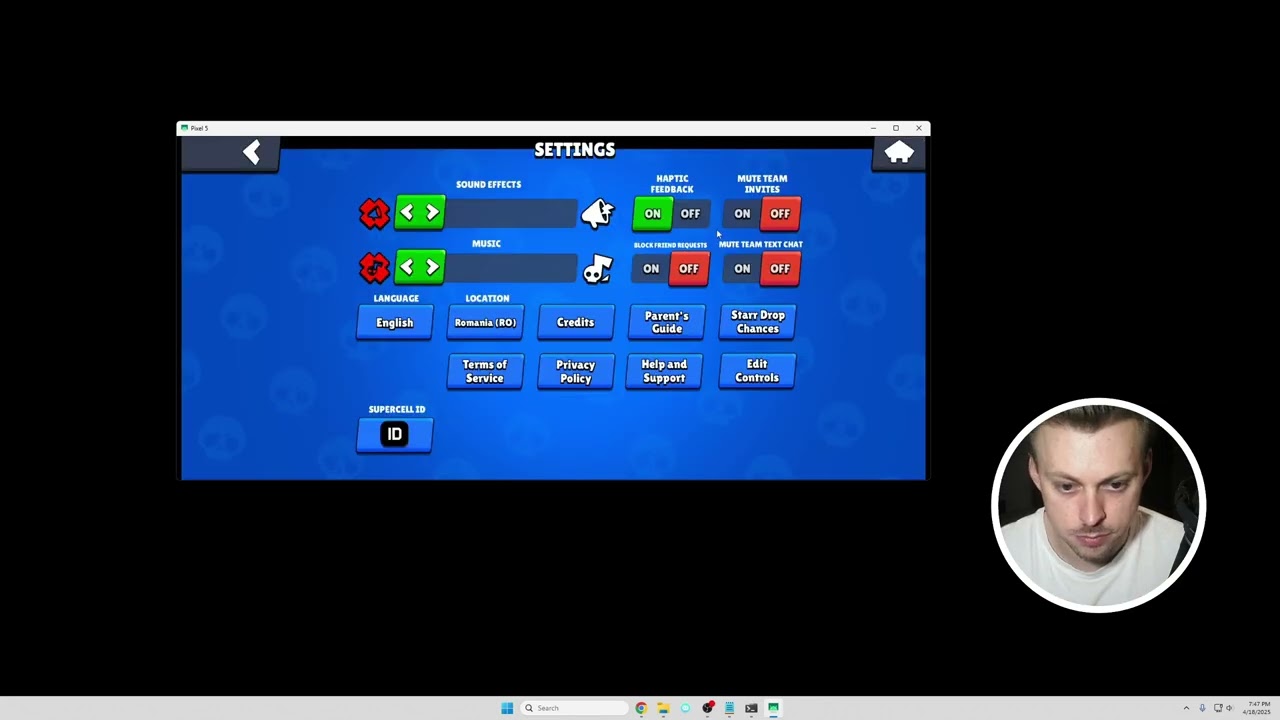Open Edit Controls
The height and width of the screenshot is (720, 1280).
(757, 371)
